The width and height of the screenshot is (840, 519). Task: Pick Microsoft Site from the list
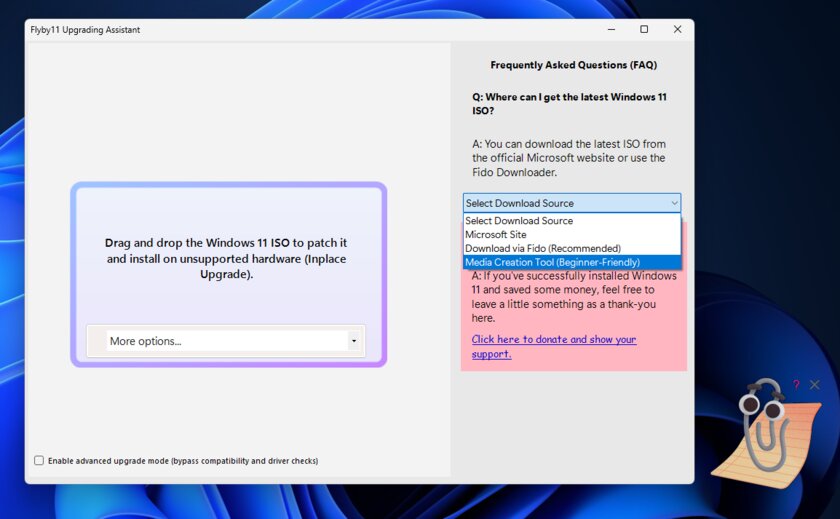(x=572, y=235)
